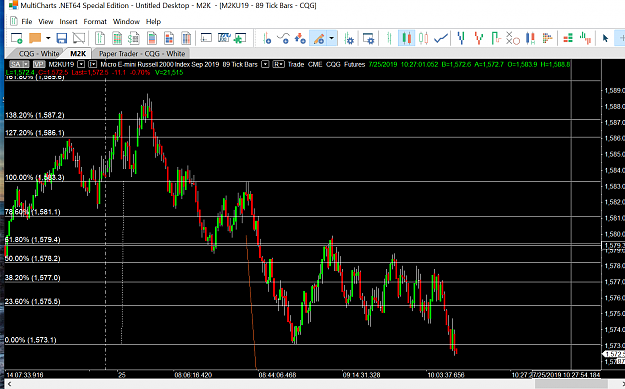The image size is (625, 389).
Task: Open the red-blue market profile window icon
Action: (x=169, y=38)
